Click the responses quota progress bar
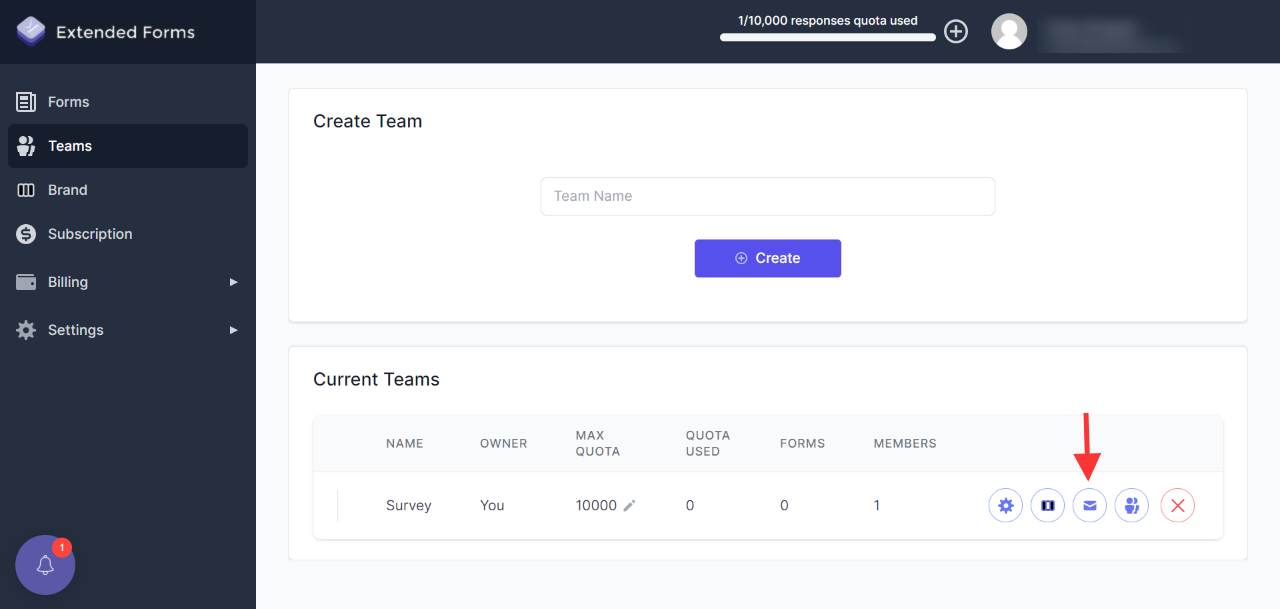1280x609 pixels. (828, 37)
